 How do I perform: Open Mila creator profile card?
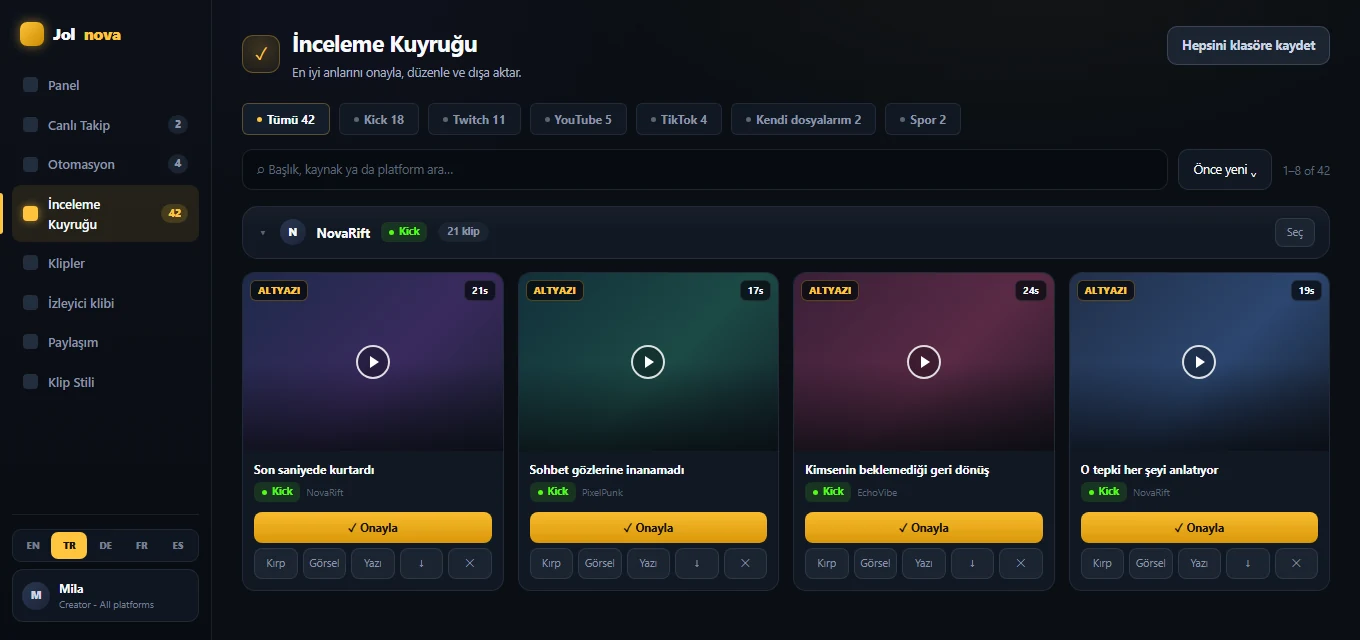tap(105, 596)
